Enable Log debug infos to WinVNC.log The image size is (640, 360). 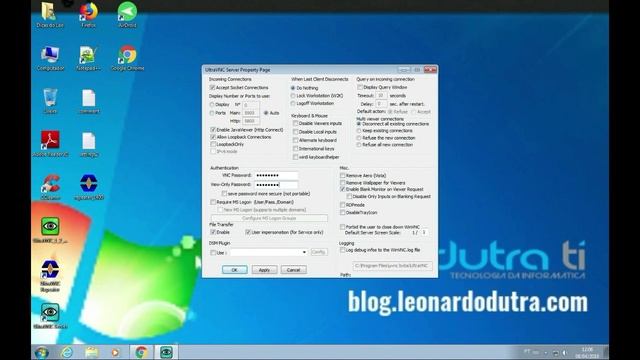[x=343, y=249]
